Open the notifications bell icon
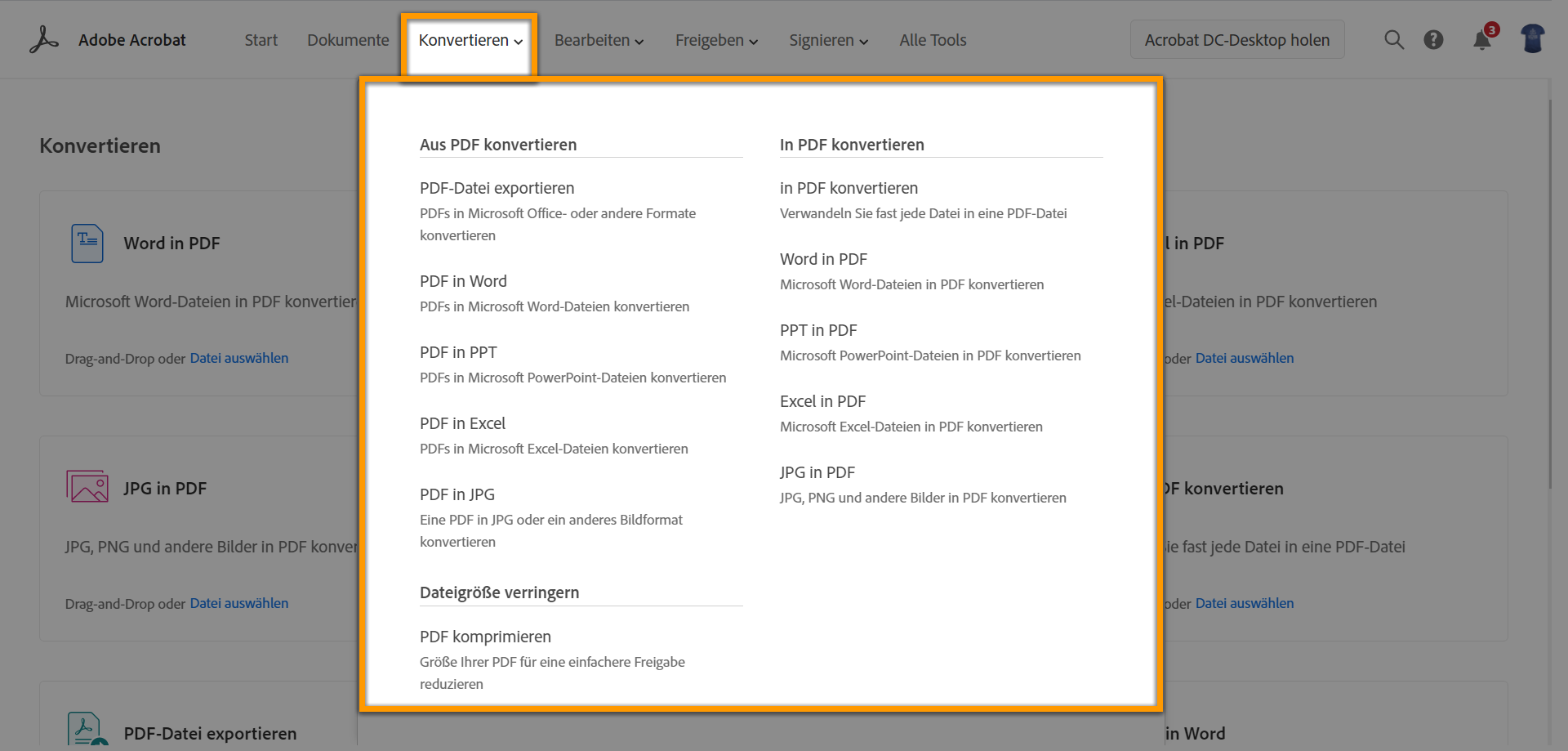This screenshot has width=1568, height=751. point(1482,40)
